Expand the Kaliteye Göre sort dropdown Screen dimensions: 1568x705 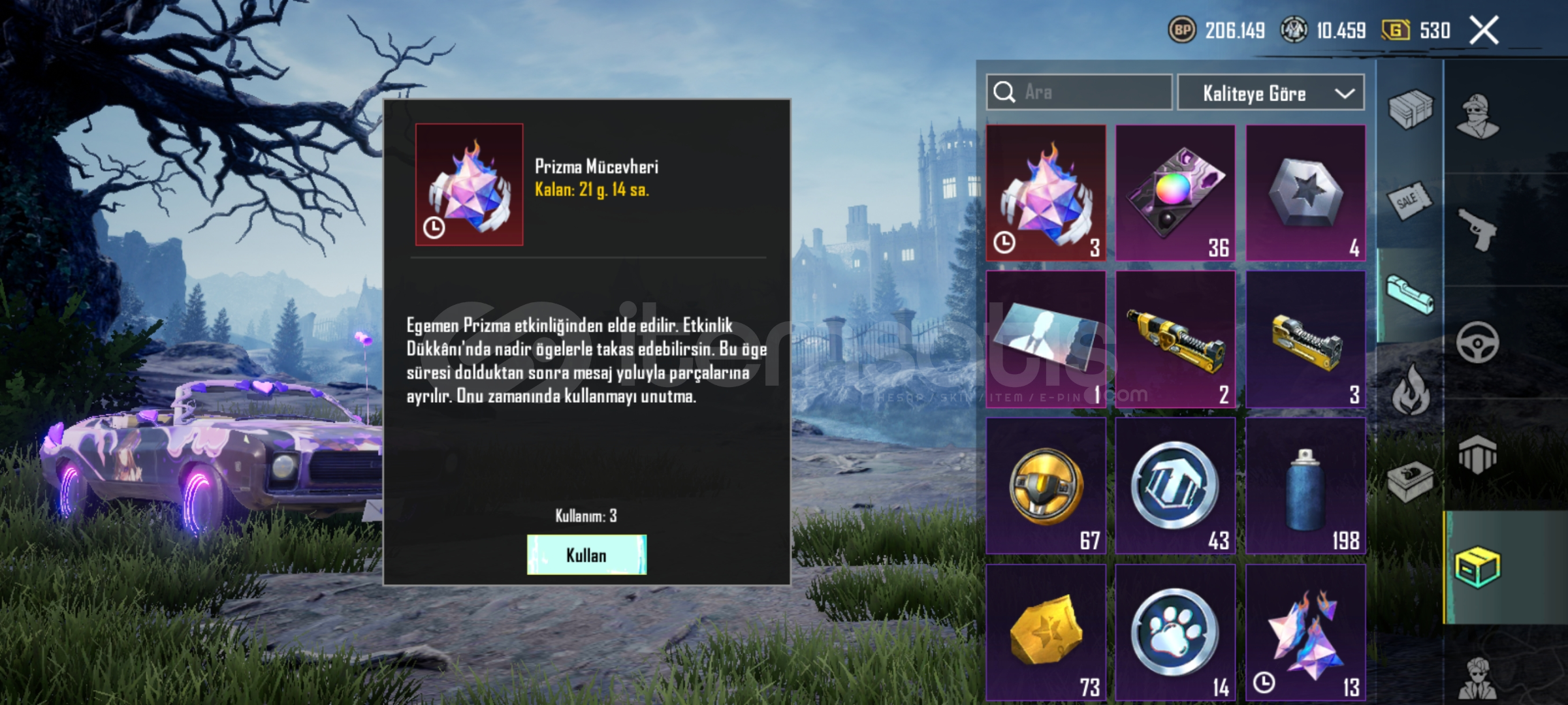click(x=1270, y=93)
